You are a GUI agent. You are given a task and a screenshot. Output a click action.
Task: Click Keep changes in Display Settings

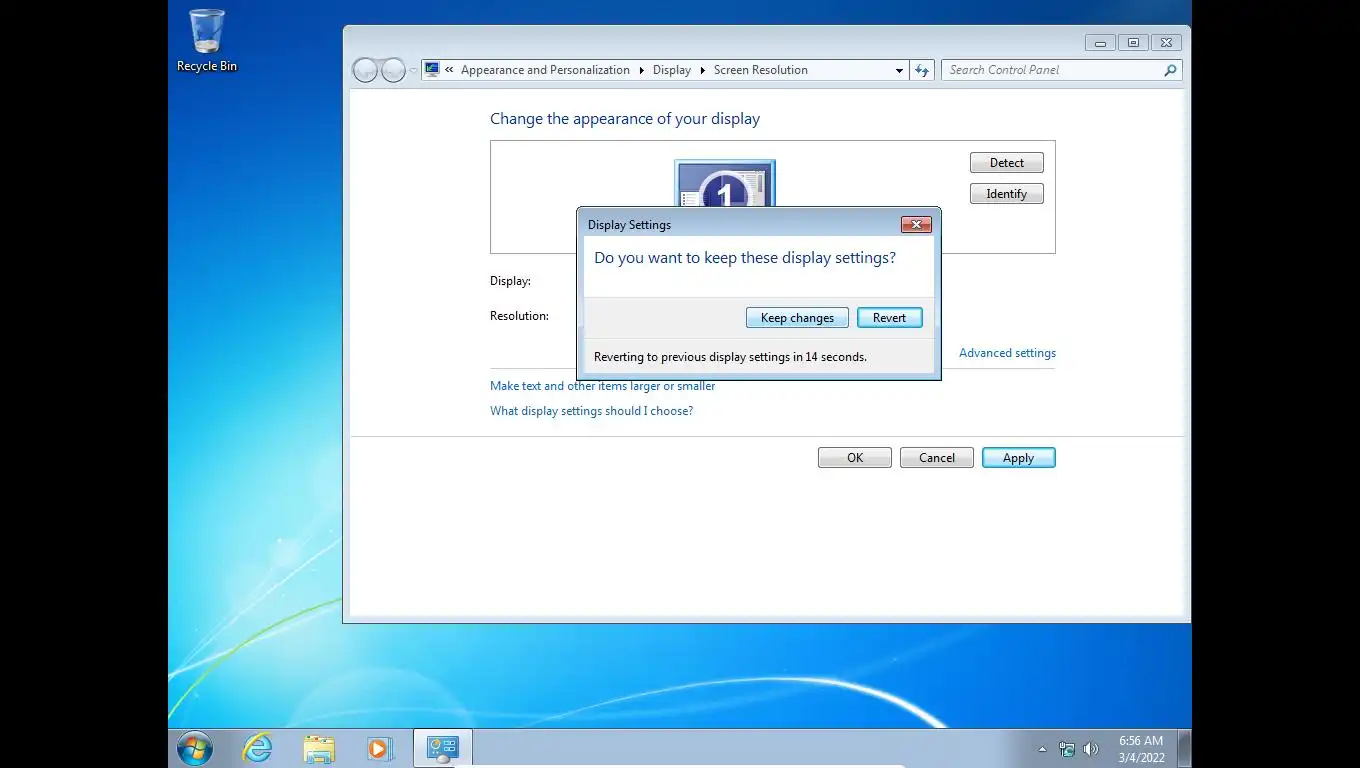(797, 318)
